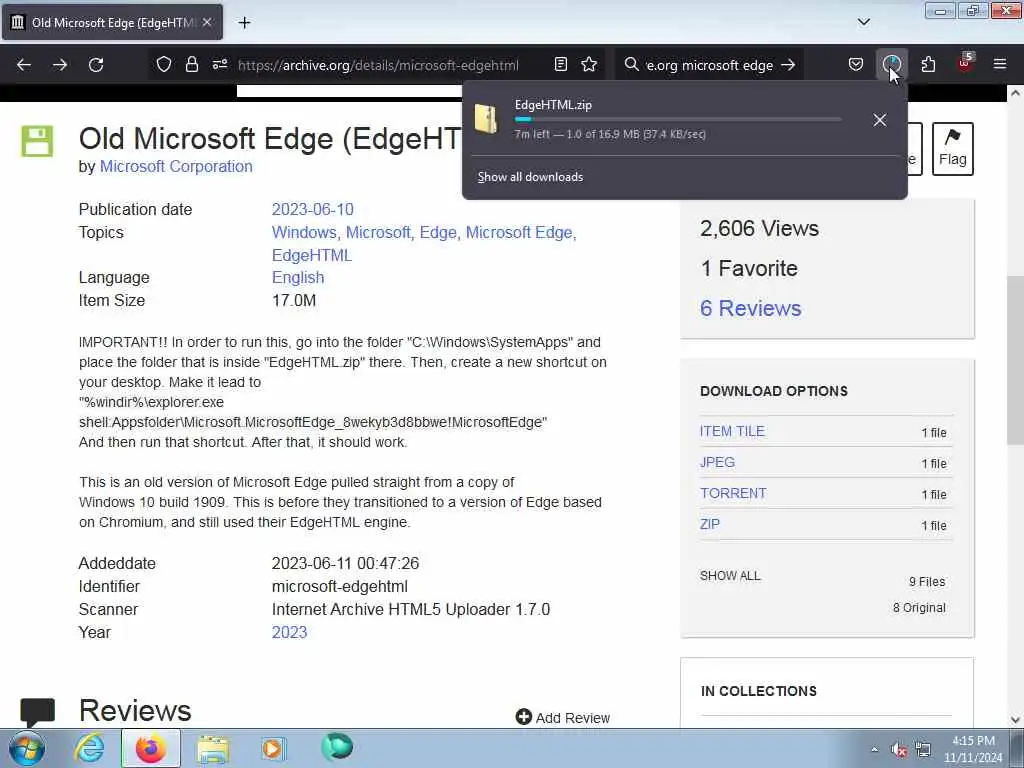Cancel the EdgeHTML.zip download
This screenshot has width=1024, height=768.
[x=880, y=120]
